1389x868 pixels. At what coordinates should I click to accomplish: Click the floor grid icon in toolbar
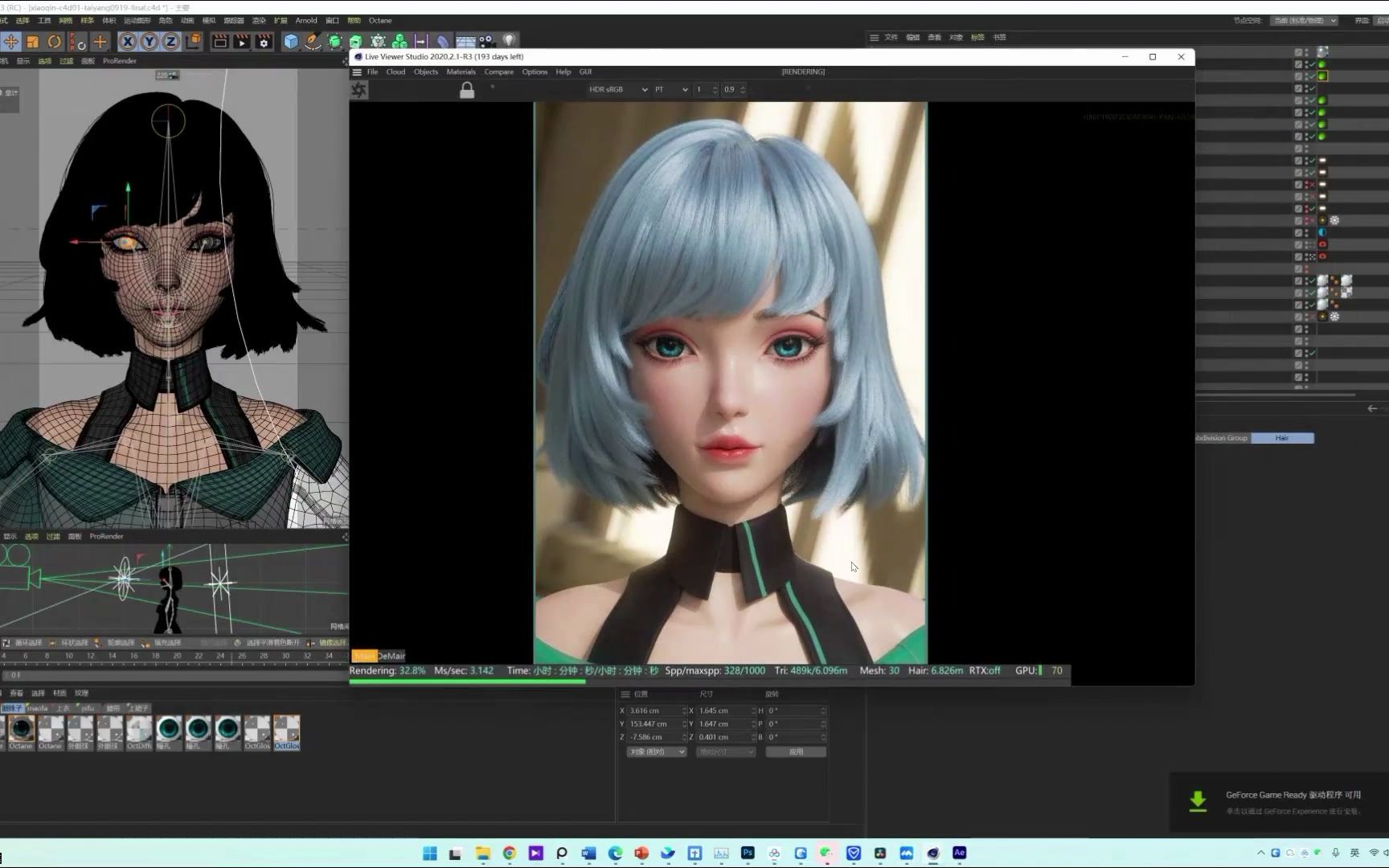(465, 42)
